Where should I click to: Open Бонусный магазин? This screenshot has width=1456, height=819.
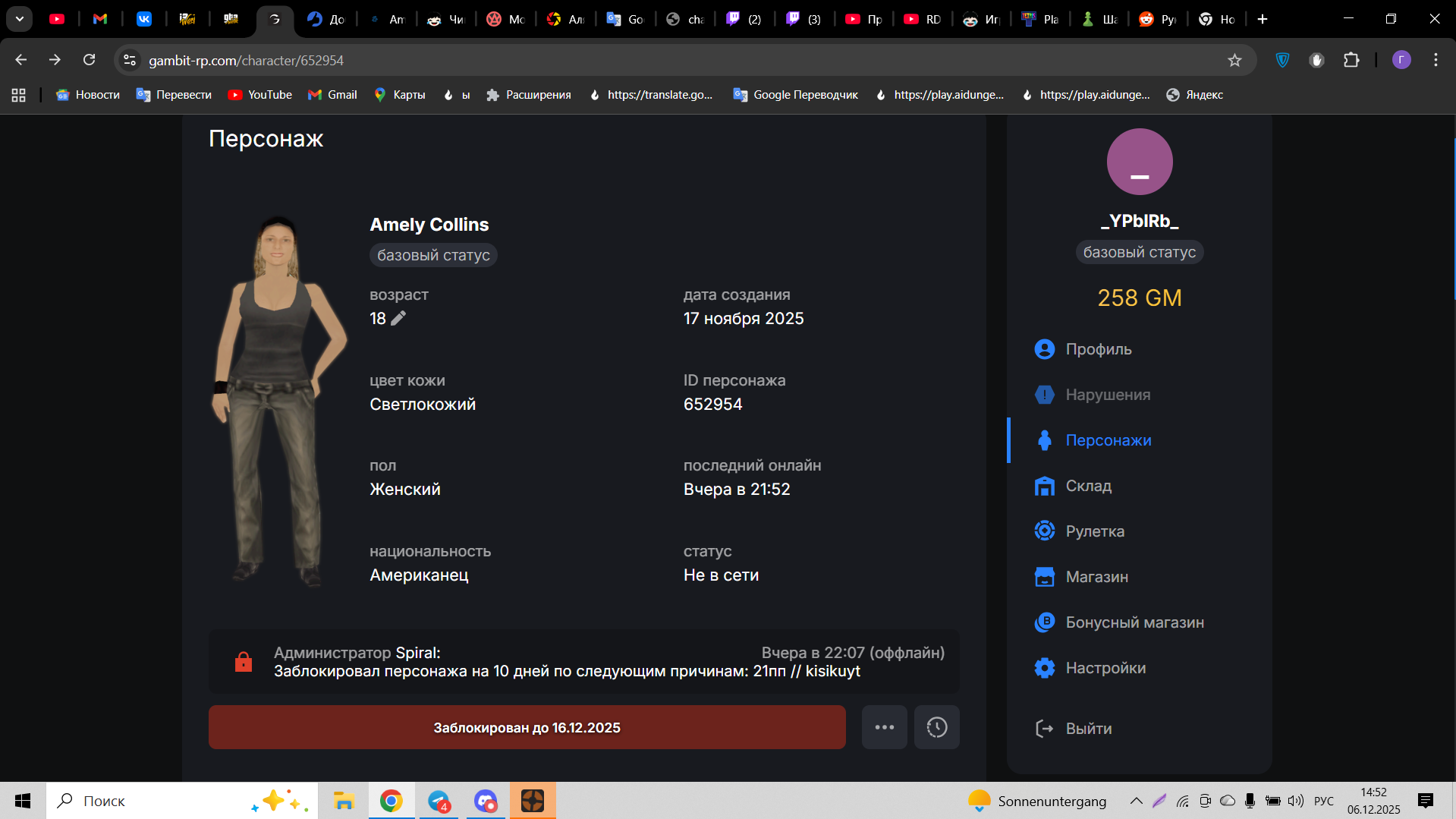point(1134,622)
